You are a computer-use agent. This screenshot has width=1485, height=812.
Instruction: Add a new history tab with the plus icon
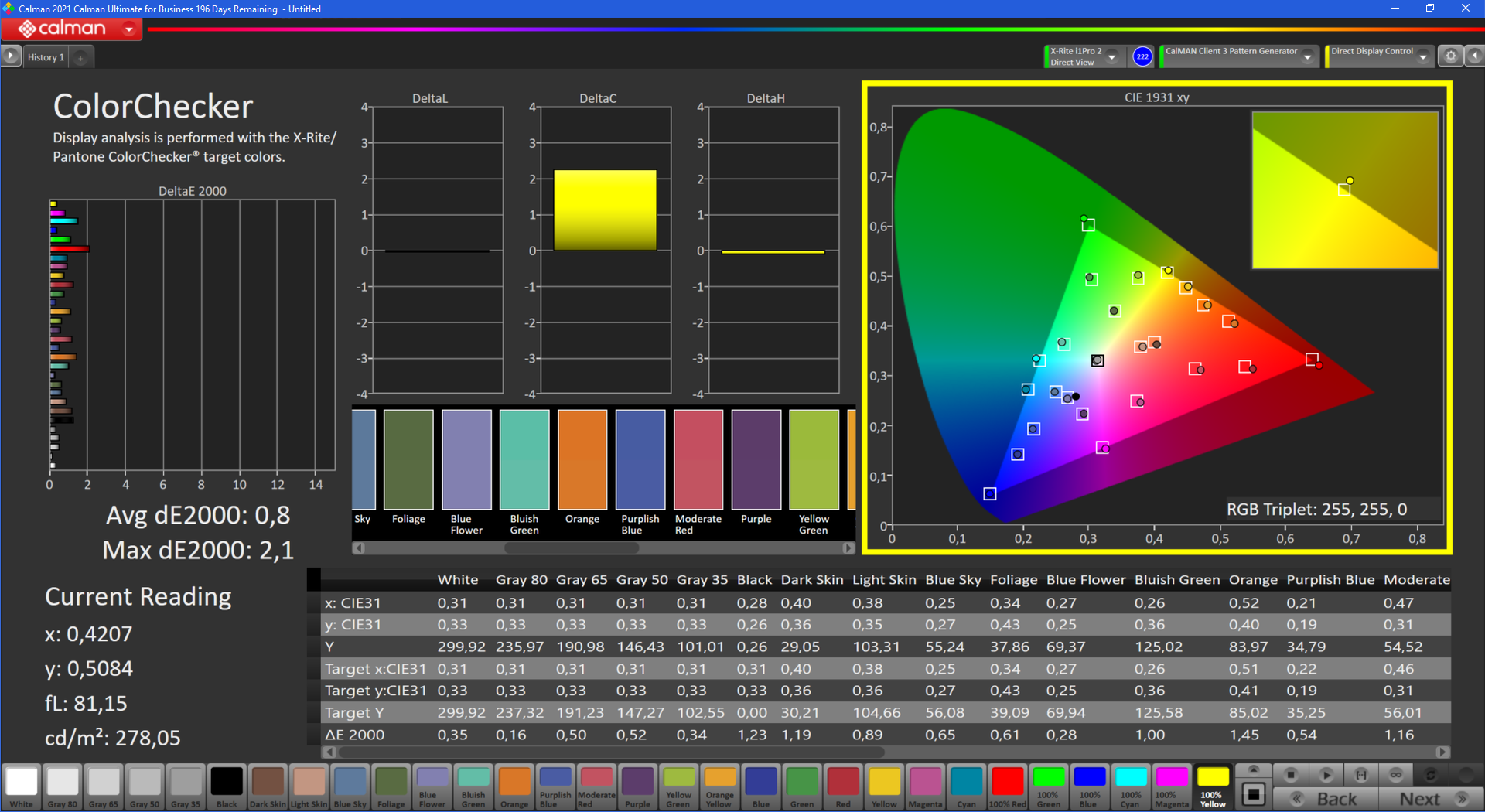80,57
